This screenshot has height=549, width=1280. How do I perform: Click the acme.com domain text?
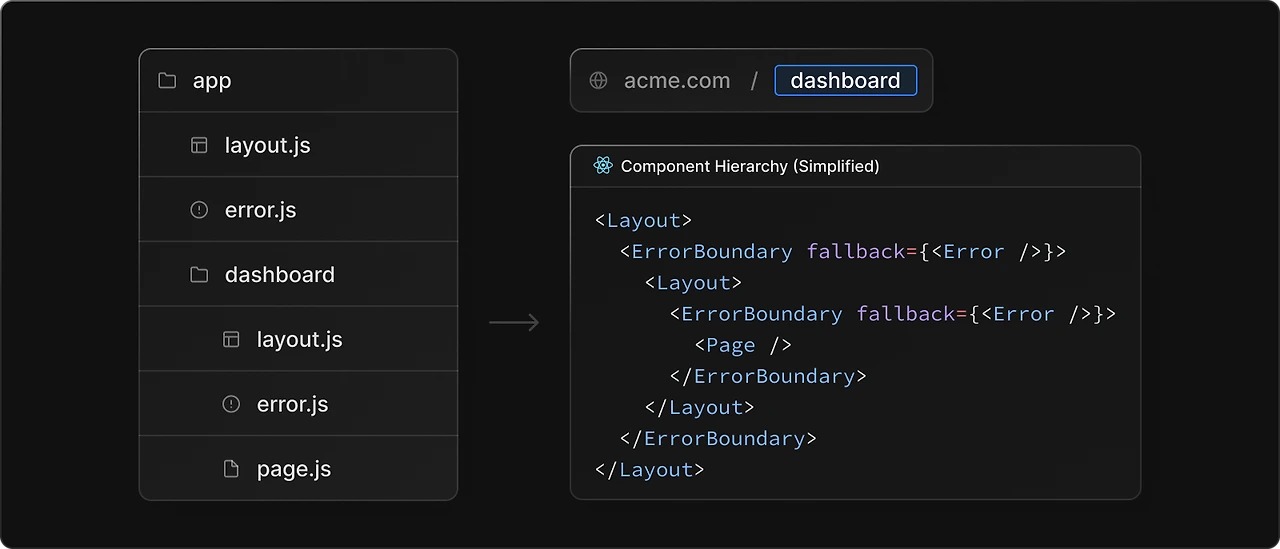coord(677,81)
